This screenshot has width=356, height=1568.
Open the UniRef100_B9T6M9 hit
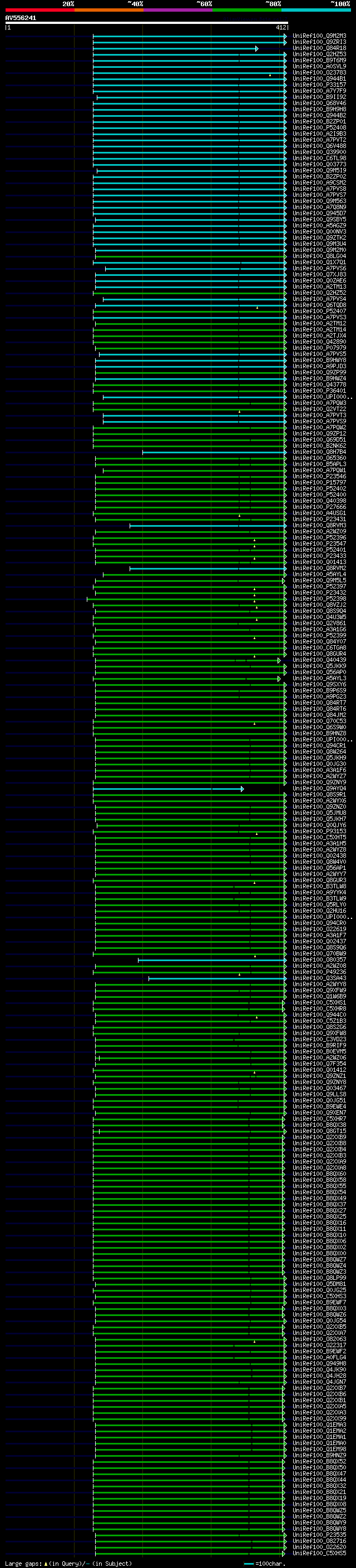coord(319,60)
